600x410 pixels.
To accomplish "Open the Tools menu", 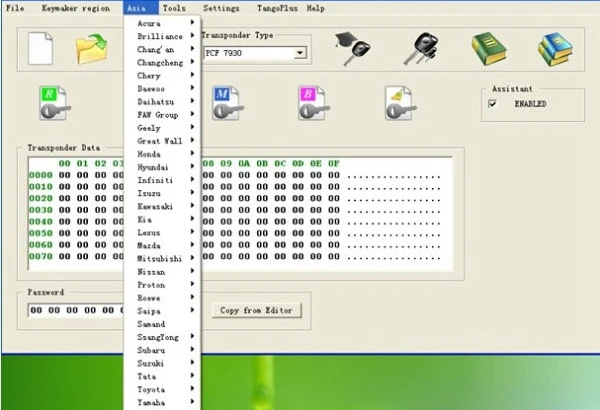I will point(174,8).
